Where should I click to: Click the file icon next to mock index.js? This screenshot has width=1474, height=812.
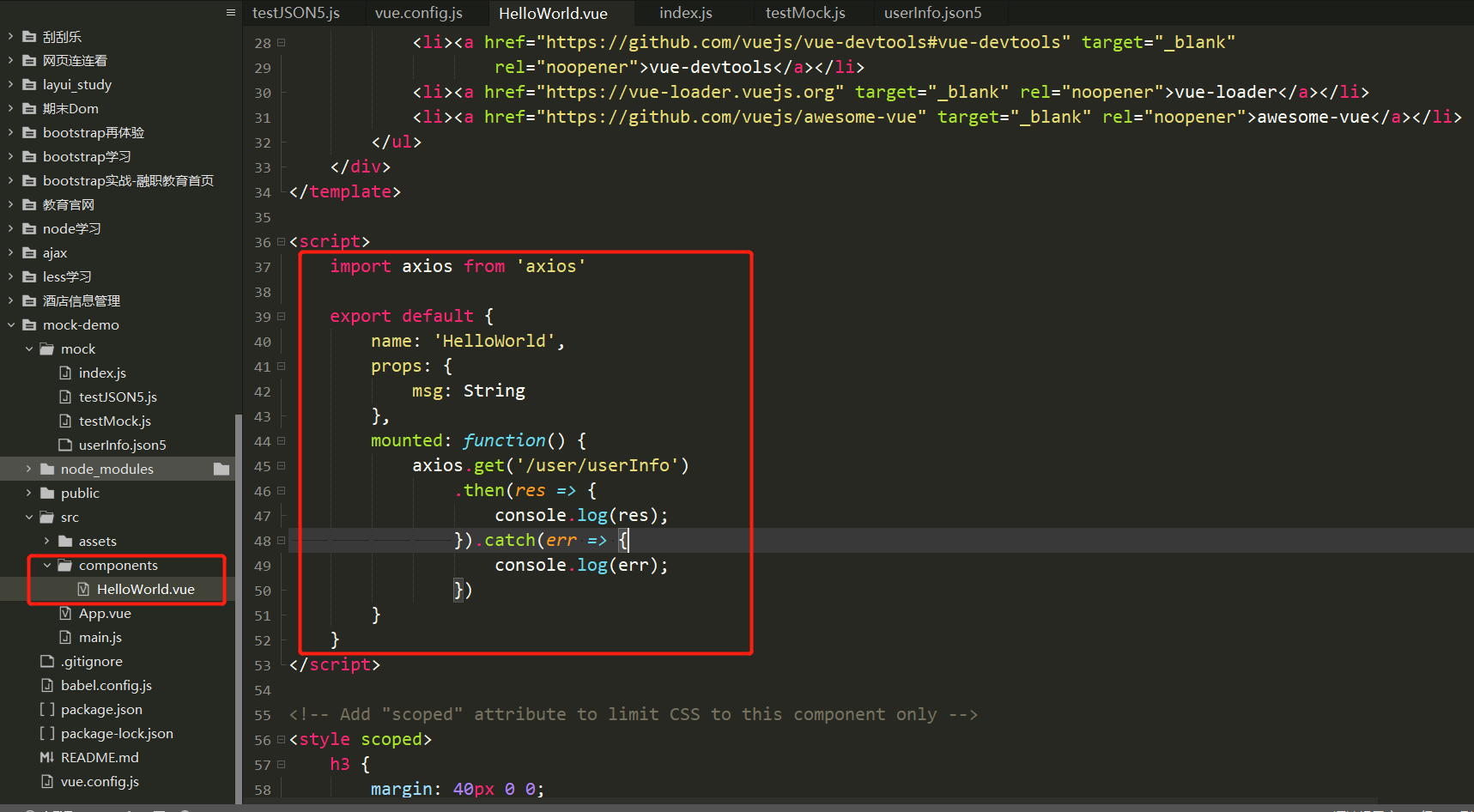[x=65, y=373]
